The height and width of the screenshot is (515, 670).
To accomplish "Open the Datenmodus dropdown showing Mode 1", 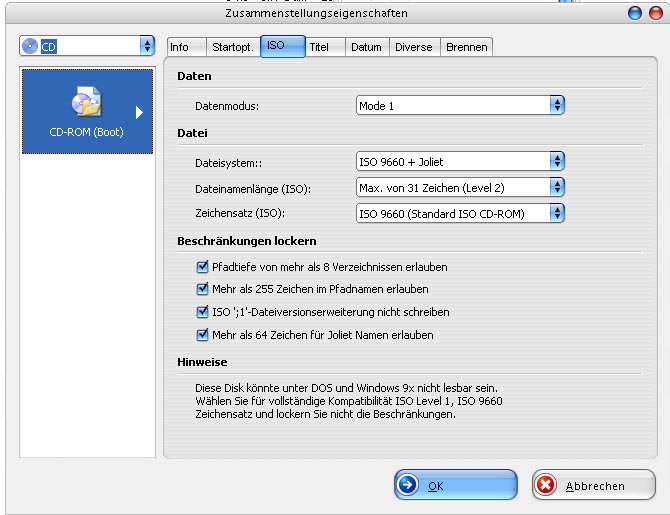I will [460, 105].
